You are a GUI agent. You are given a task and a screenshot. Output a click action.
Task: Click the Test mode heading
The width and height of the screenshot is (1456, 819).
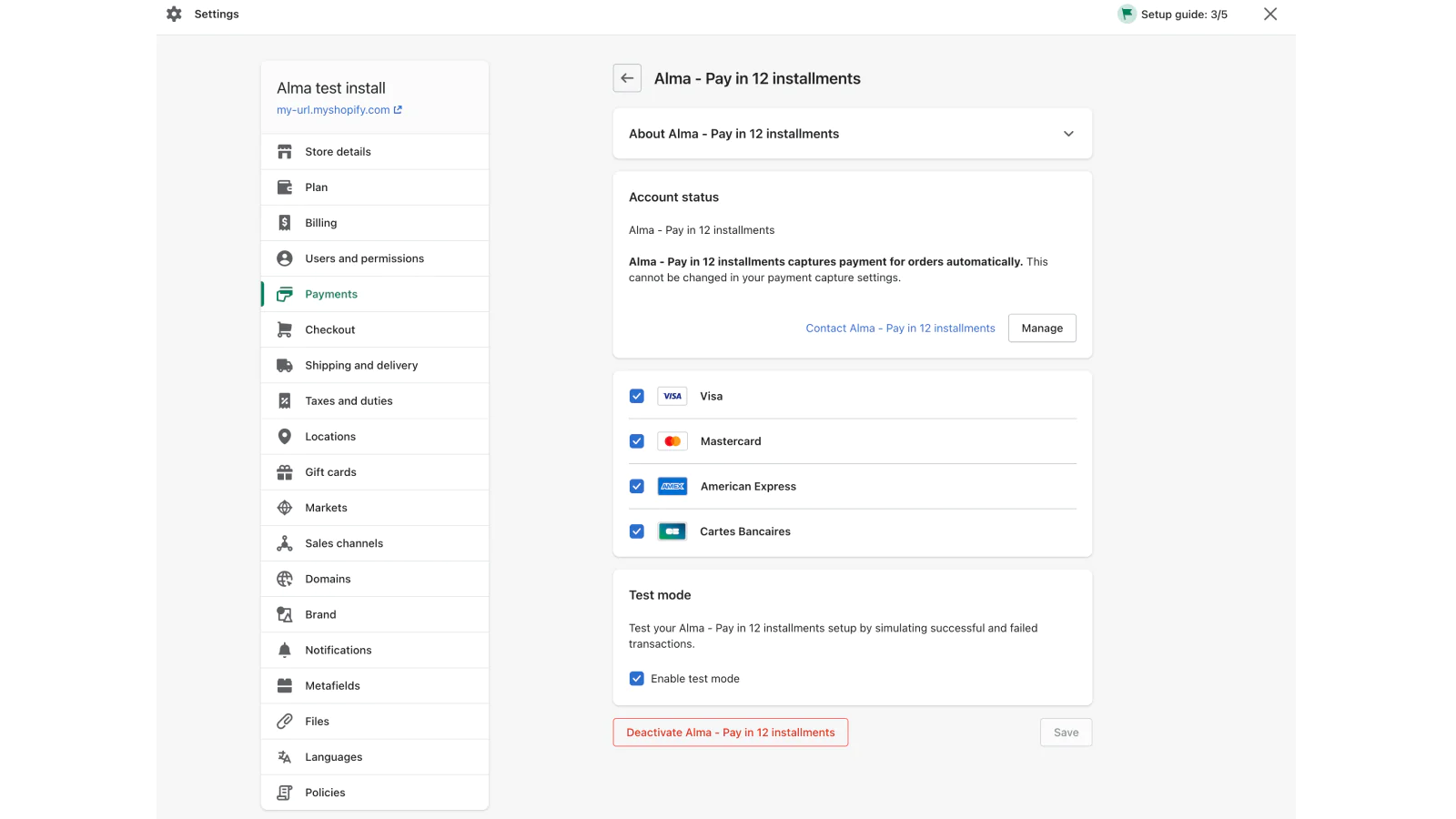[x=660, y=595]
